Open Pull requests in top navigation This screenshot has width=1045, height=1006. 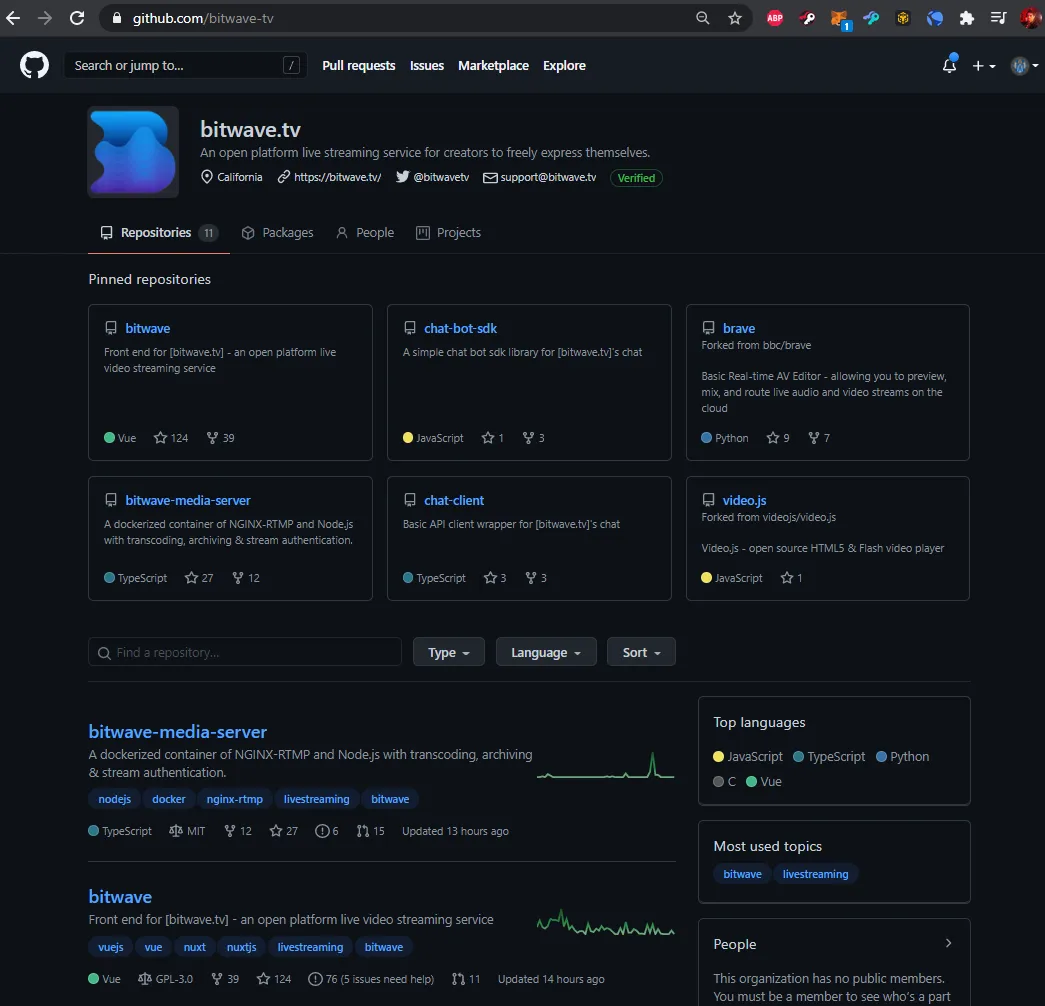(359, 65)
